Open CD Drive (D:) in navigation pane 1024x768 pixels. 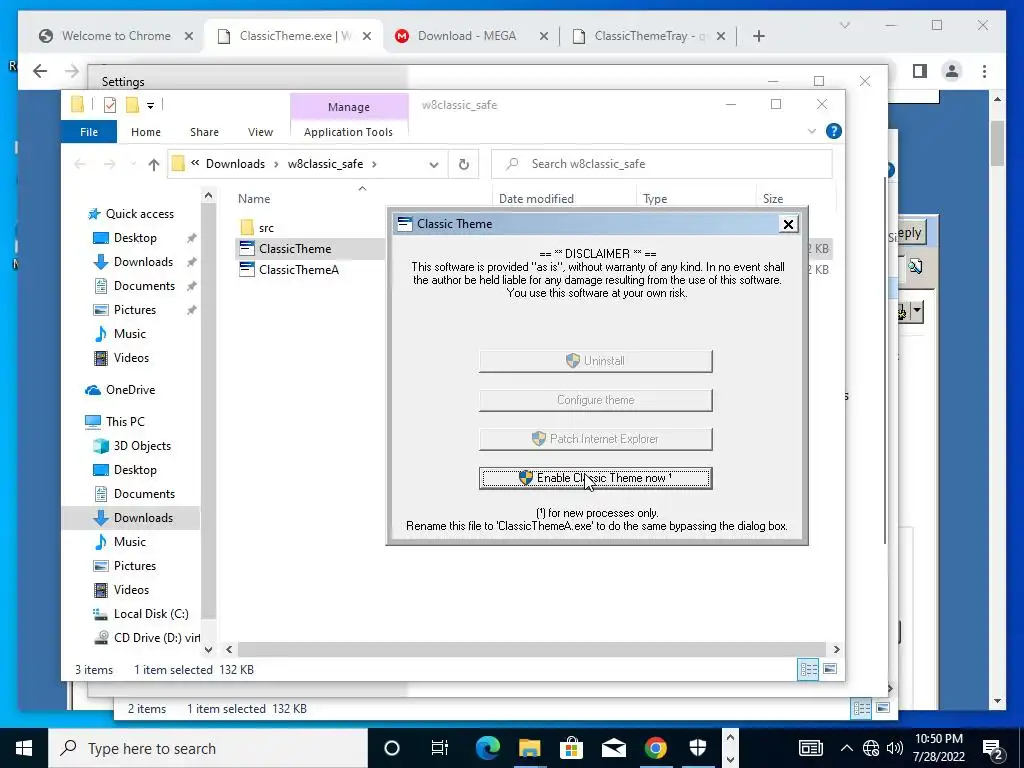point(157,637)
